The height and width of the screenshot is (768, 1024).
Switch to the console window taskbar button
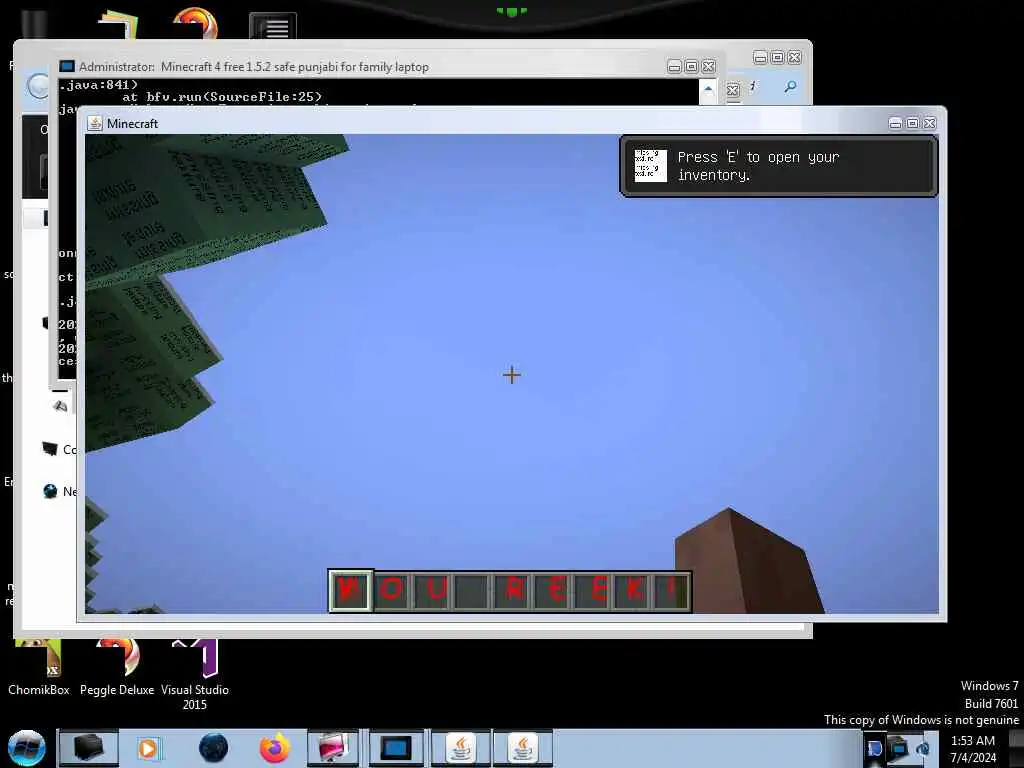click(396, 748)
